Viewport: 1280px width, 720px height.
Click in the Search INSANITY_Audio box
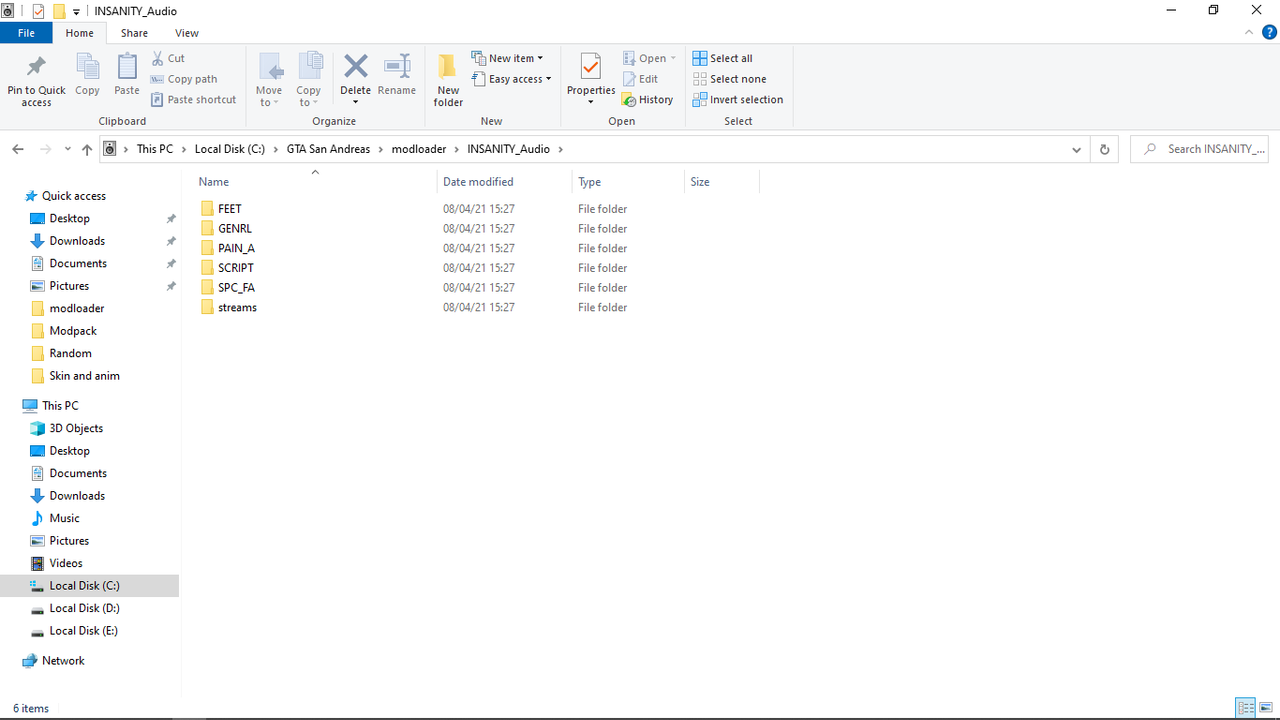pos(1199,149)
